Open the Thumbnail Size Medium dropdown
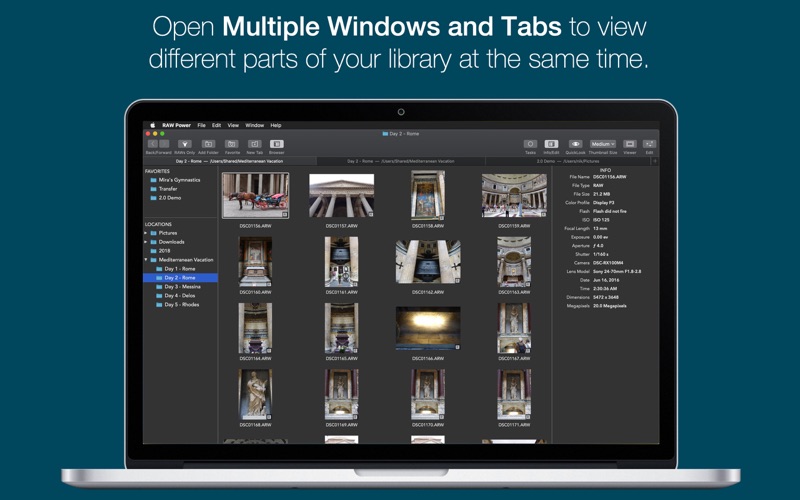This screenshot has height=500, width=800. pos(603,144)
